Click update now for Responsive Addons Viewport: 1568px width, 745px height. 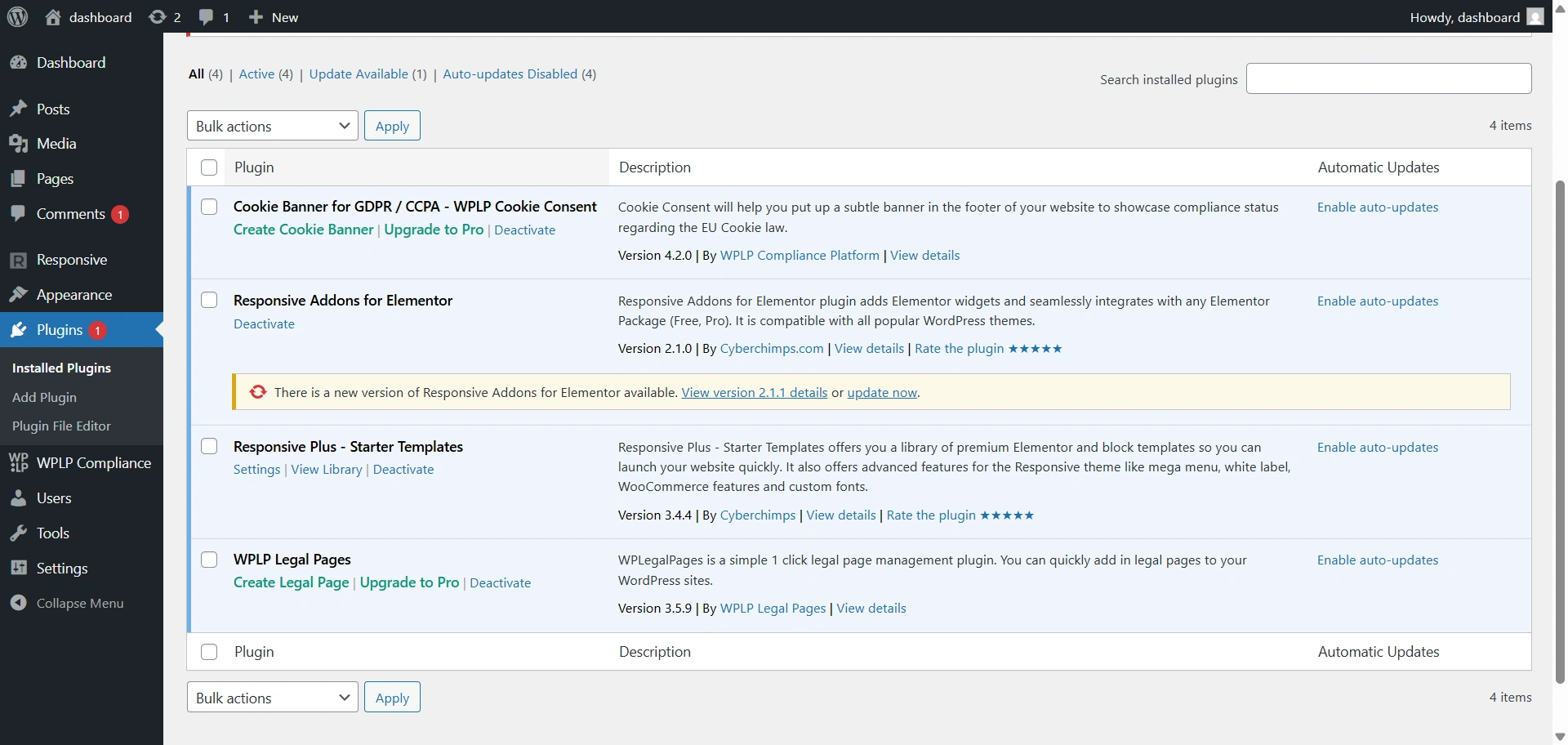[x=882, y=393]
